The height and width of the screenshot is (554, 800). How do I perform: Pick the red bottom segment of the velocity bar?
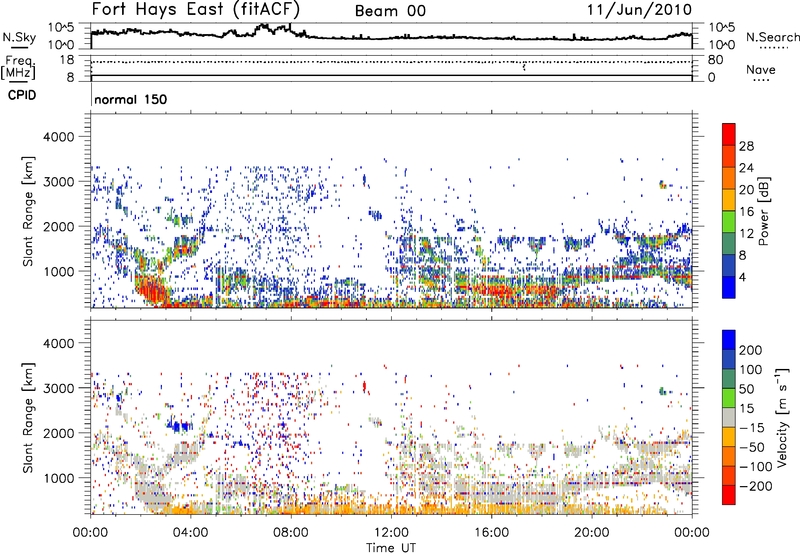click(x=729, y=495)
